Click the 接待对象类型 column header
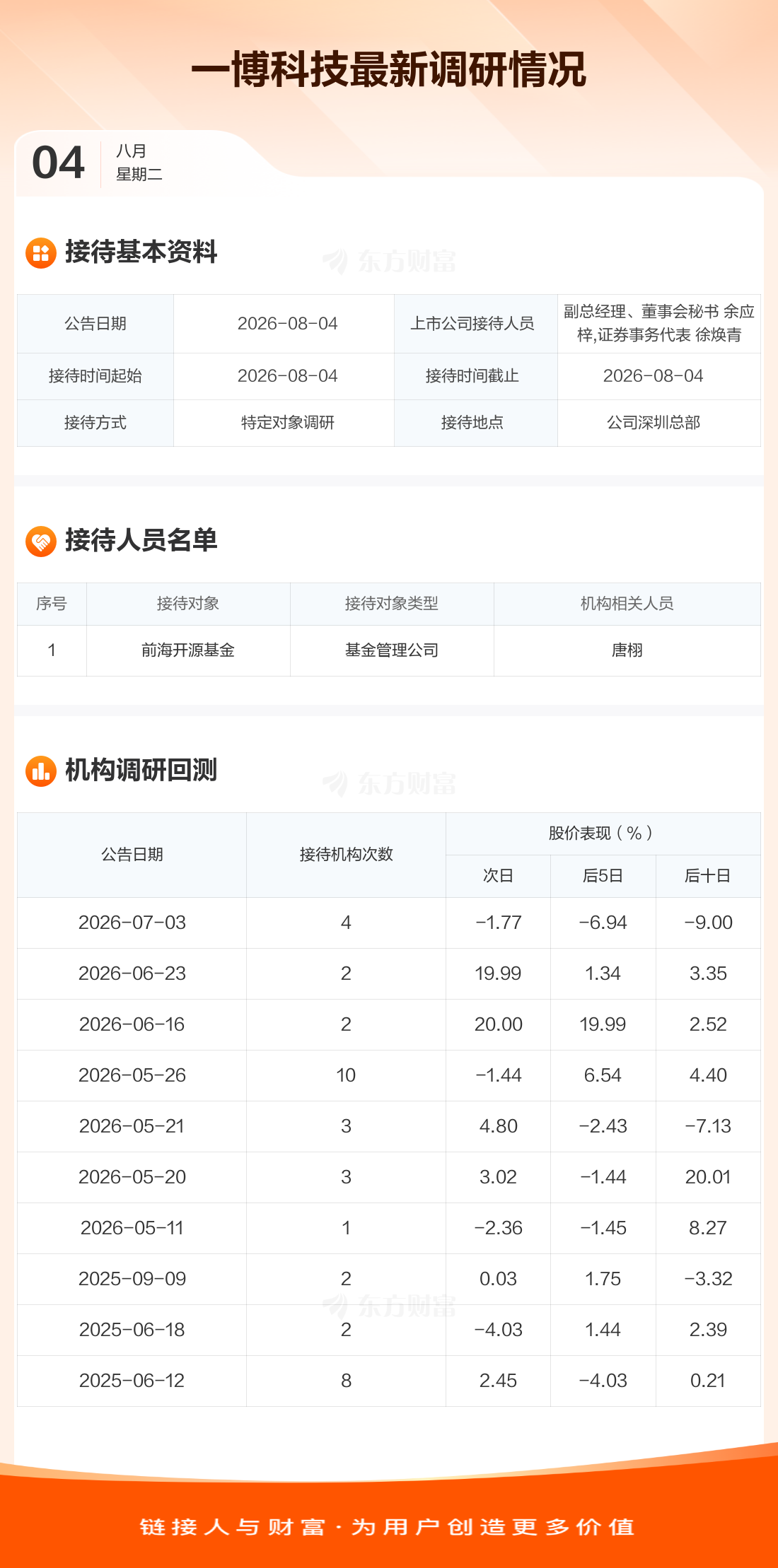This screenshot has width=778, height=1568. click(392, 604)
